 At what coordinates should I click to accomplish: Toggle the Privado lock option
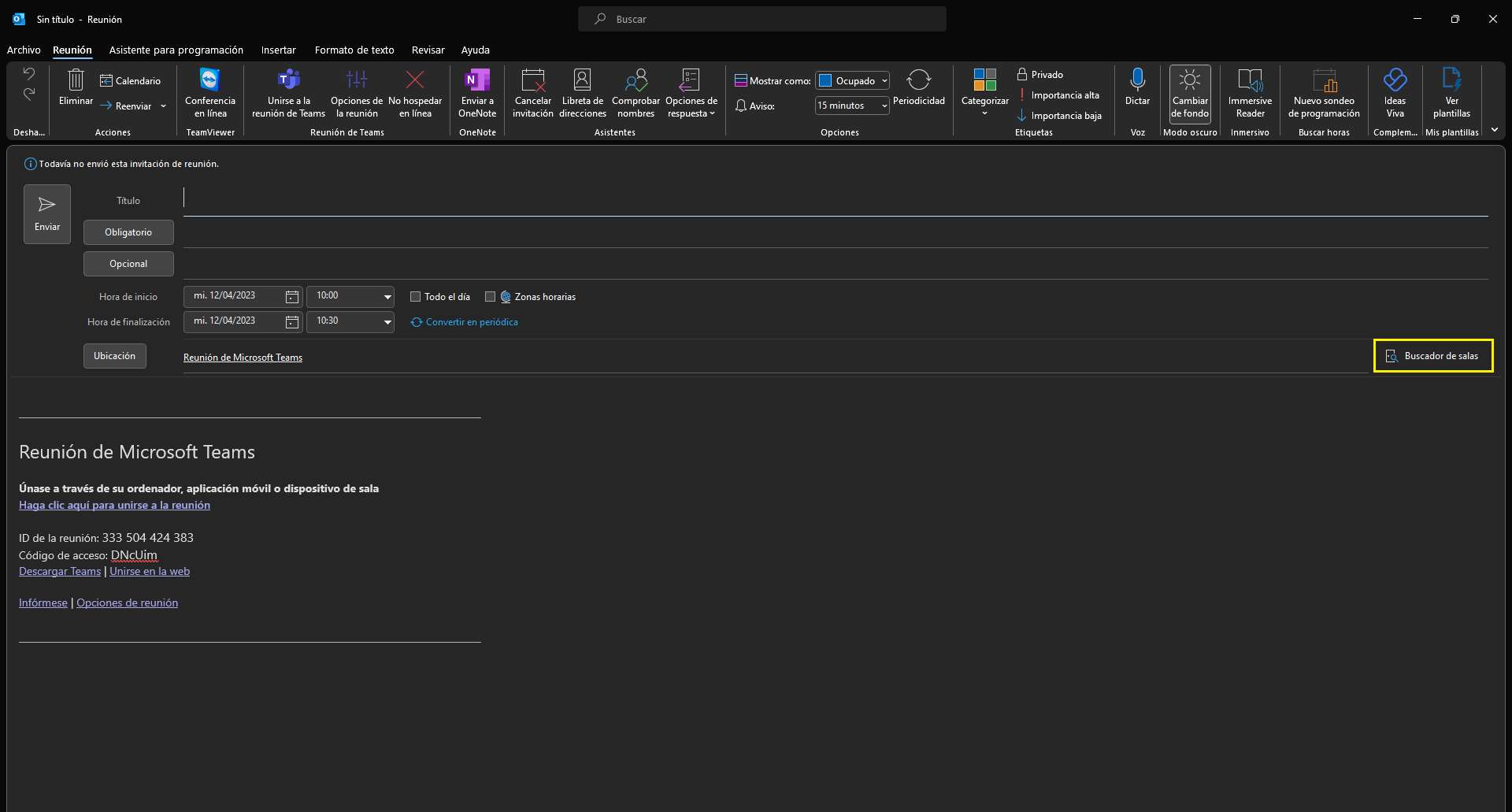click(x=1040, y=74)
